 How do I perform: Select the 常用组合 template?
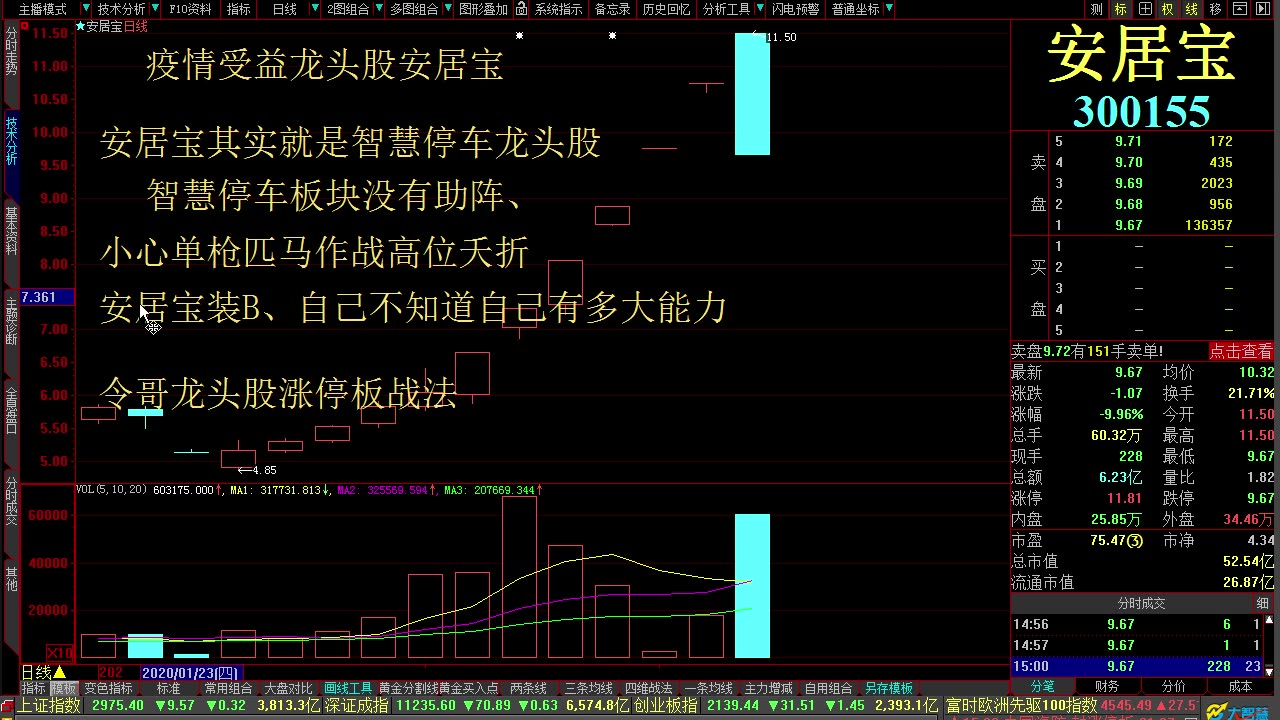pyautogui.click(x=228, y=688)
